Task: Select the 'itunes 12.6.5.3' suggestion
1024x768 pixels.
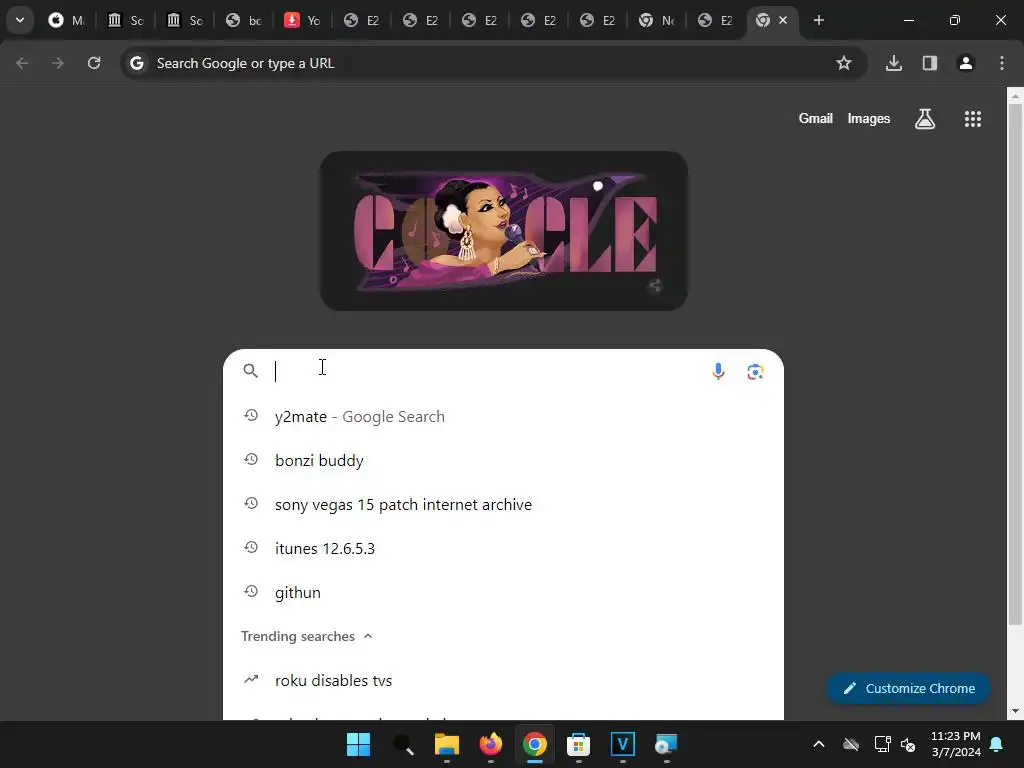Action: (504, 549)
